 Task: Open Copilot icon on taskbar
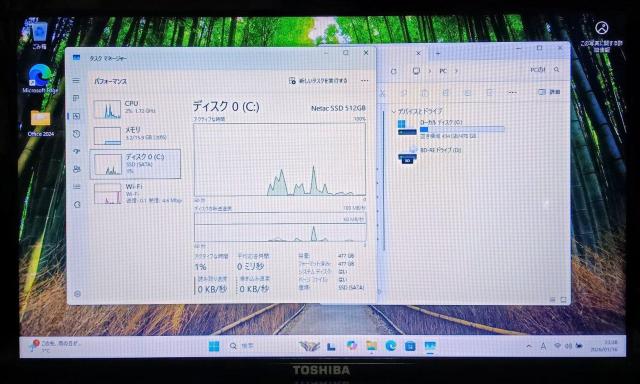[x=351, y=346]
